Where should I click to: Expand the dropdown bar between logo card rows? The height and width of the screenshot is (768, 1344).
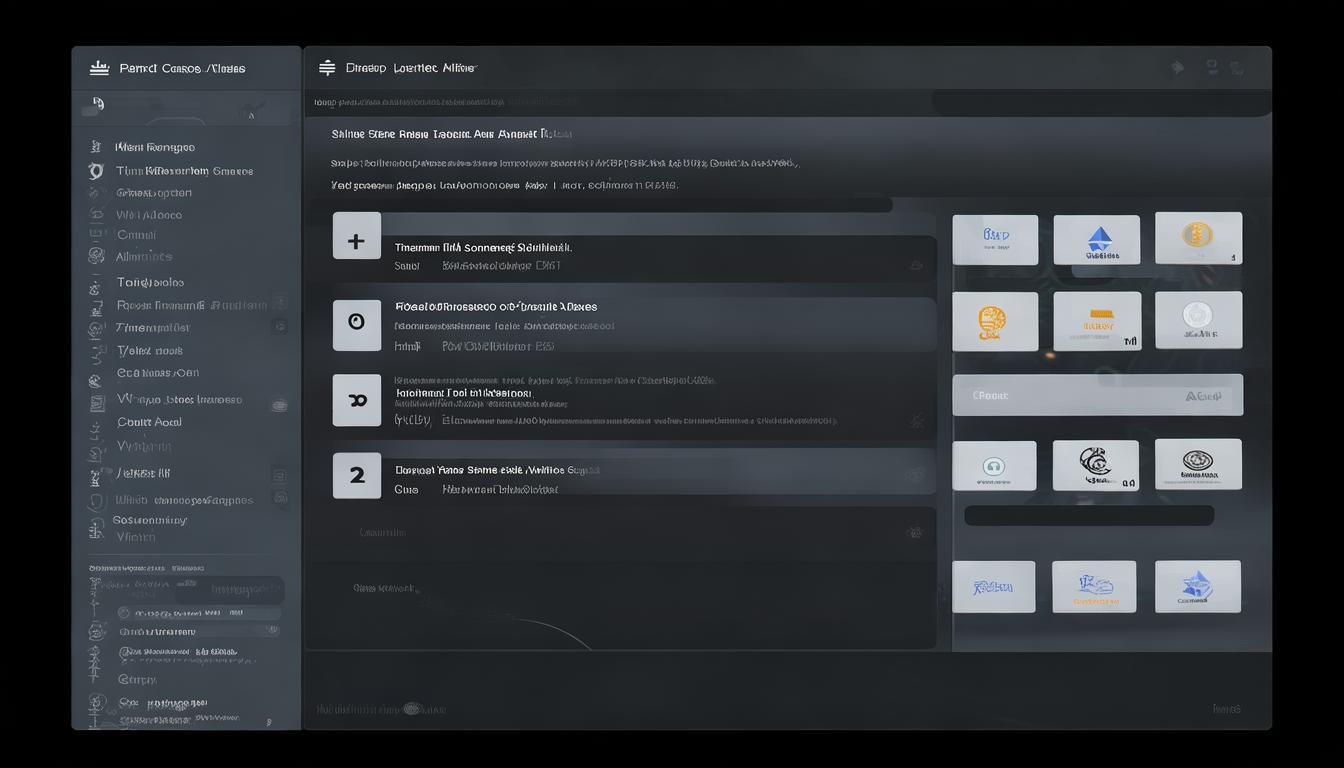(x=1097, y=395)
